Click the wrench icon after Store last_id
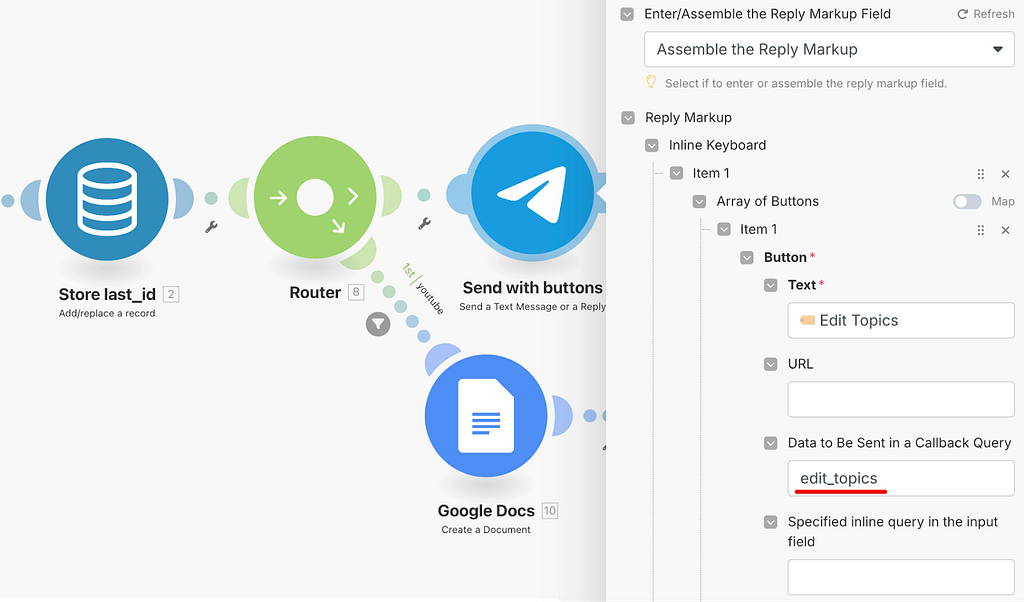The image size is (1024, 602). (x=211, y=227)
